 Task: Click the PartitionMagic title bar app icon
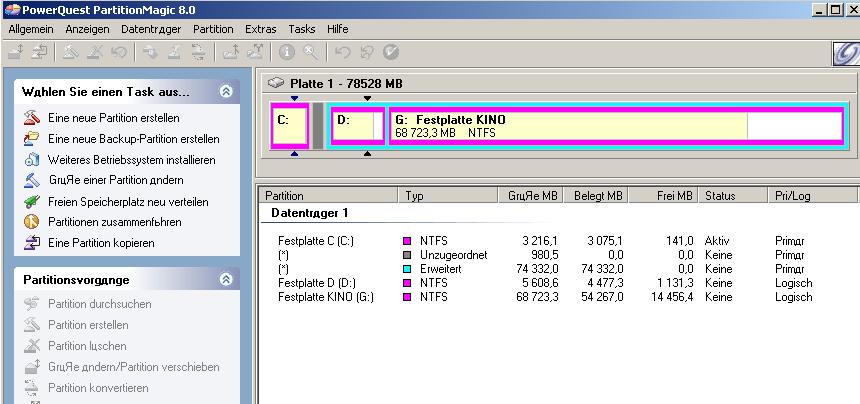pyautogui.click(x=12, y=9)
